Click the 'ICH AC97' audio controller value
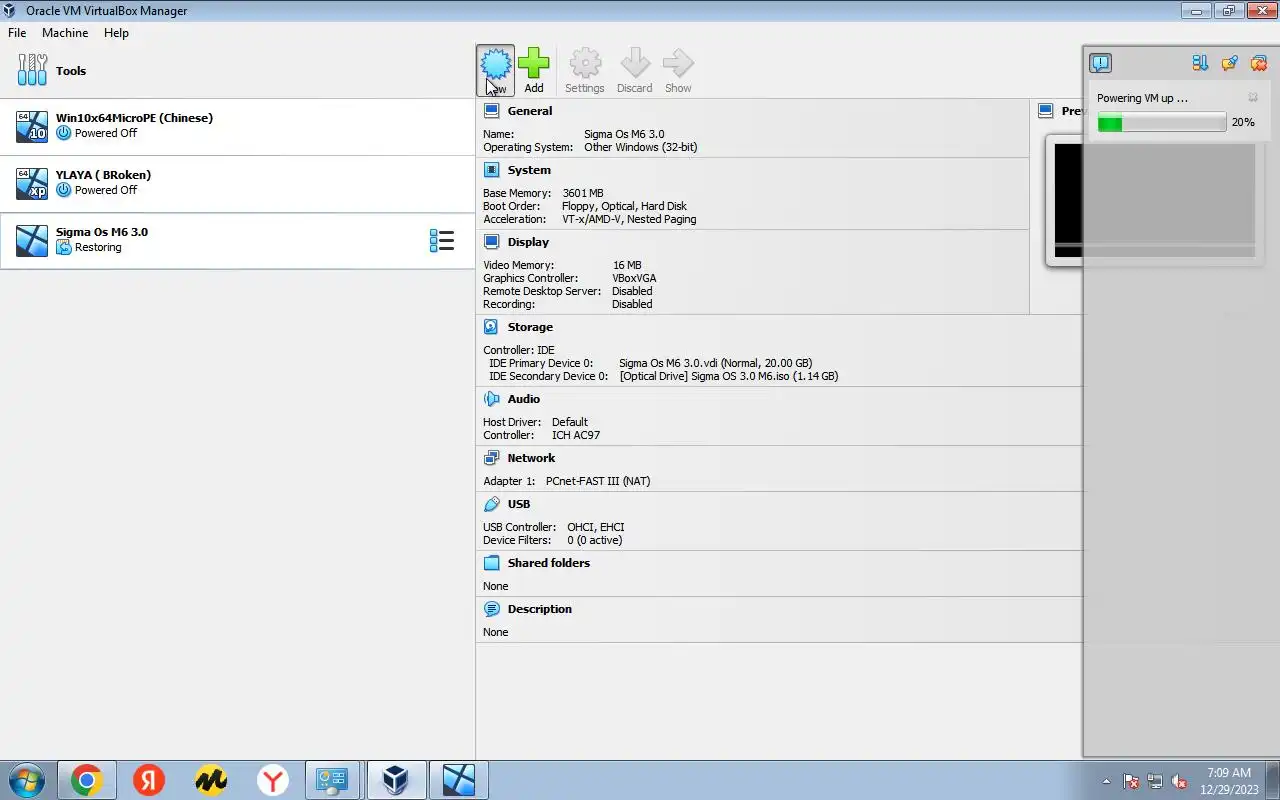 click(576, 435)
